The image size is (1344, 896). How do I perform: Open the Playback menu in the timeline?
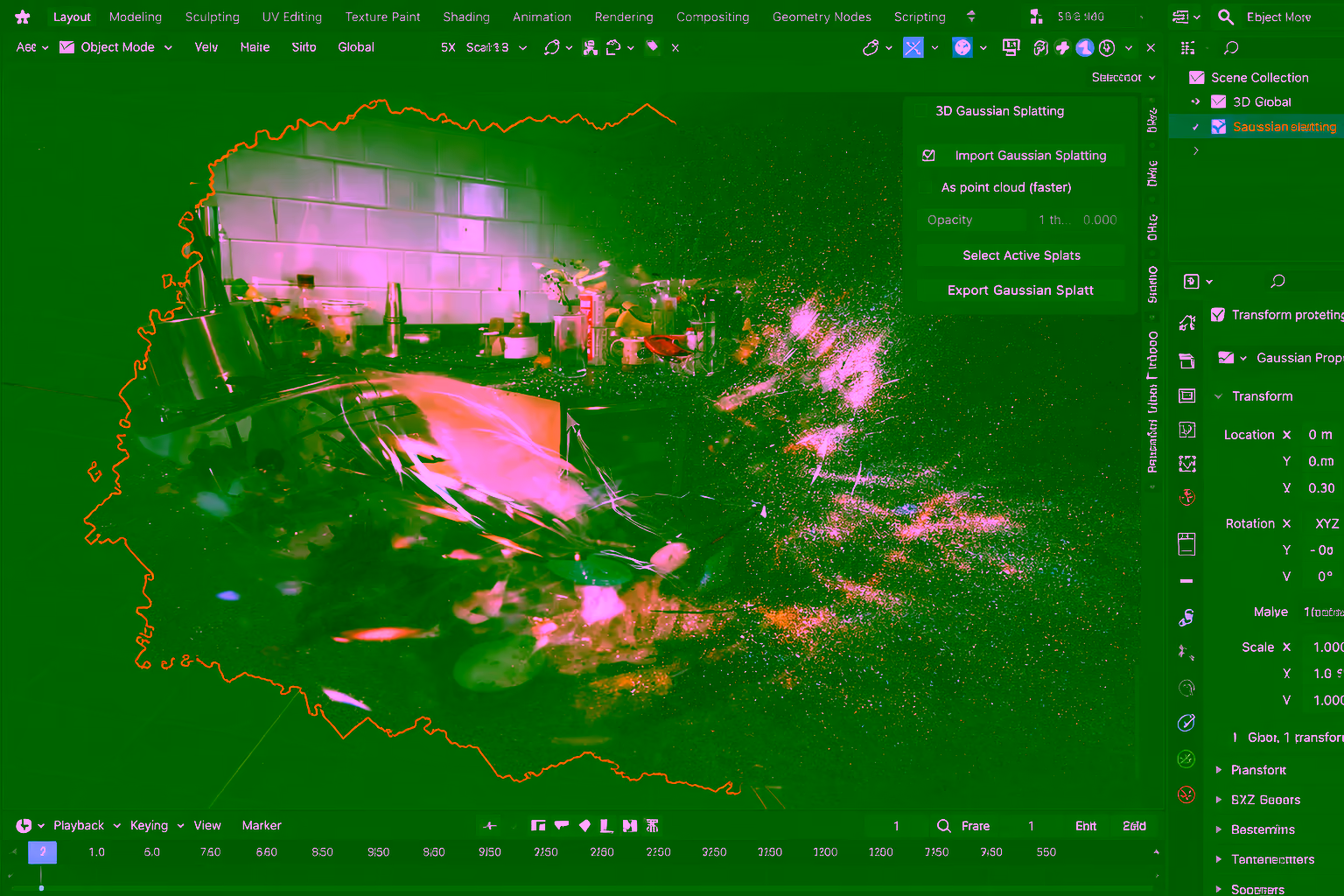point(77,825)
